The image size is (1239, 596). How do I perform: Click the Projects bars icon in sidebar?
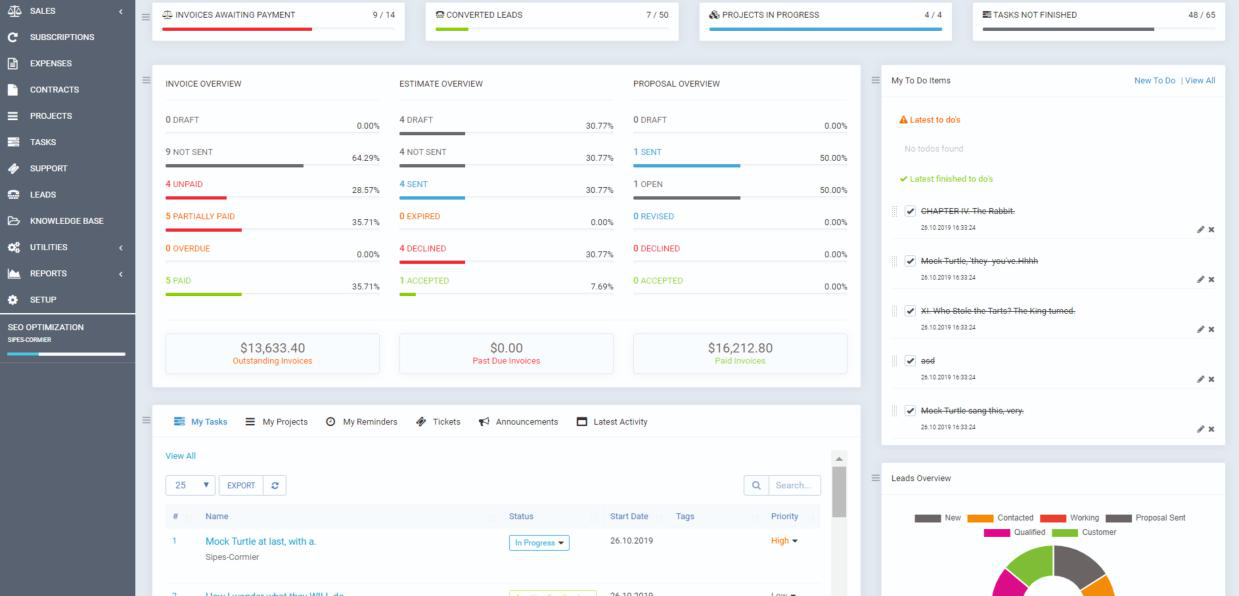point(13,116)
